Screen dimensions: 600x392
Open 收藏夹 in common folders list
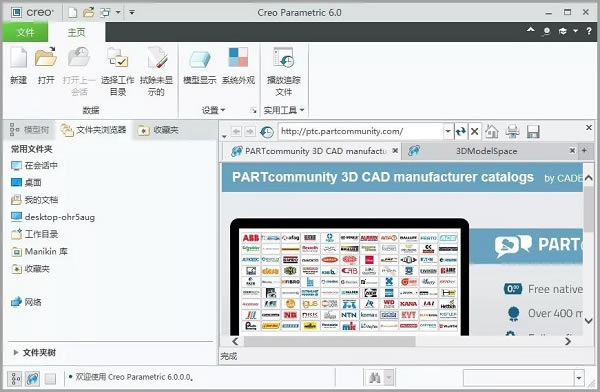pos(30,269)
